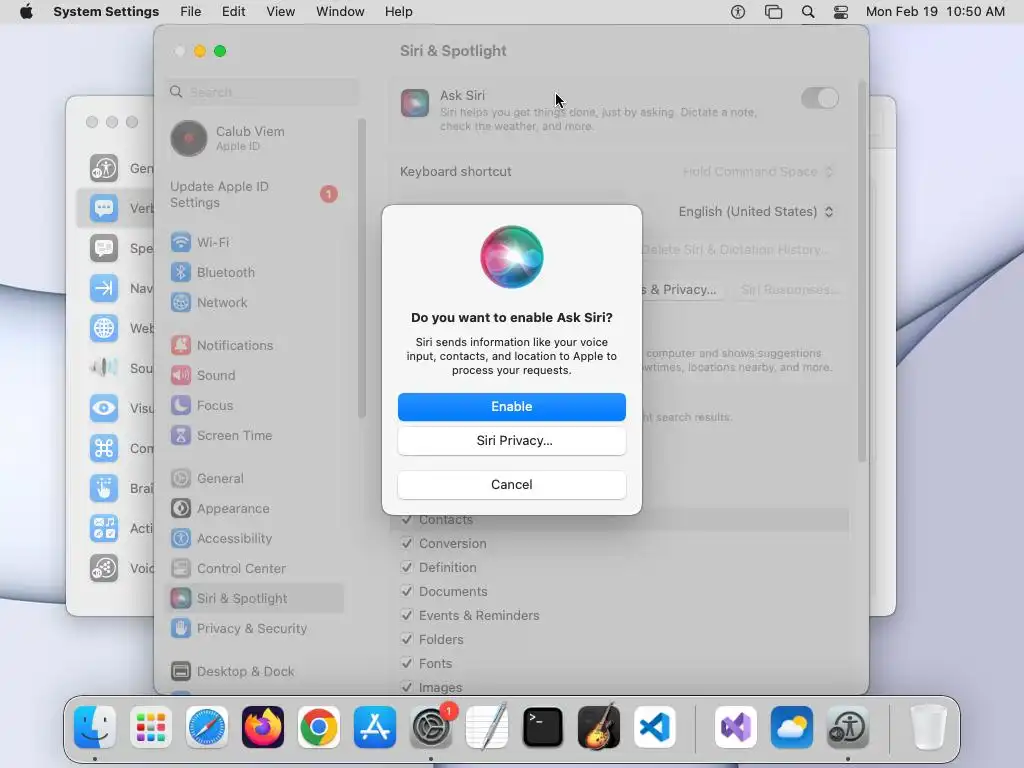The width and height of the screenshot is (1024, 768).
Task: Open Google Chrome from the Dock
Action: coord(319,727)
